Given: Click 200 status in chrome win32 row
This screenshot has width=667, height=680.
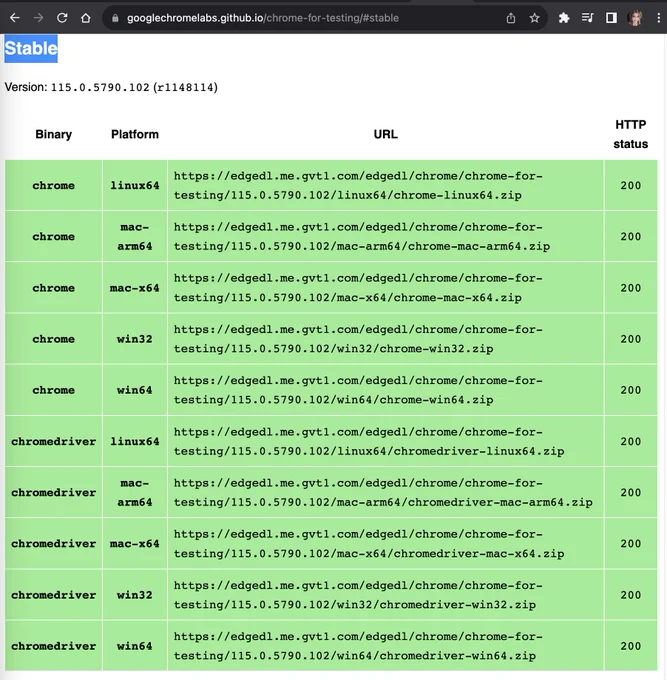Looking at the screenshot, I should [631, 339].
